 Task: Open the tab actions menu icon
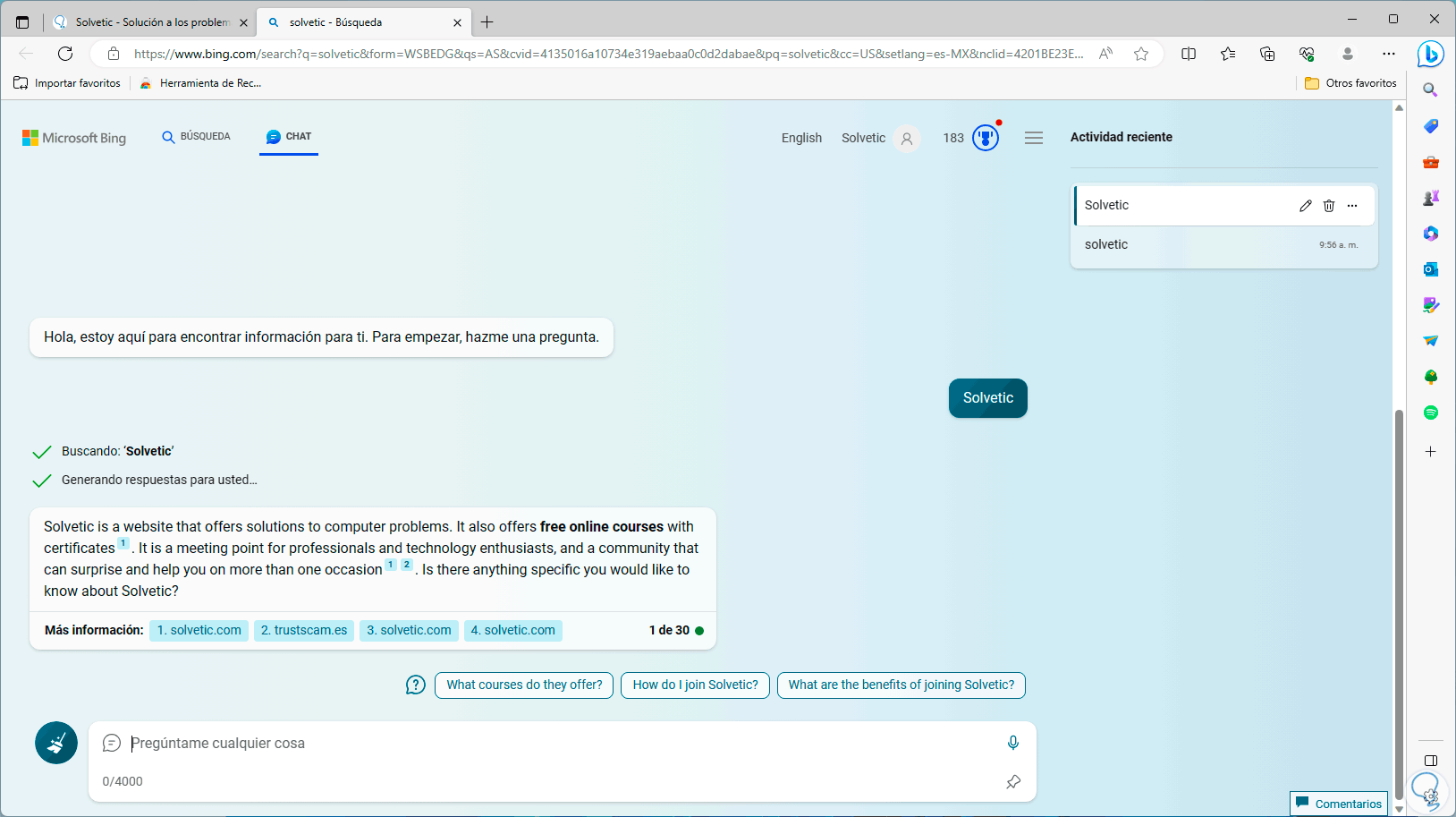pyautogui.click(x=22, y=22)
